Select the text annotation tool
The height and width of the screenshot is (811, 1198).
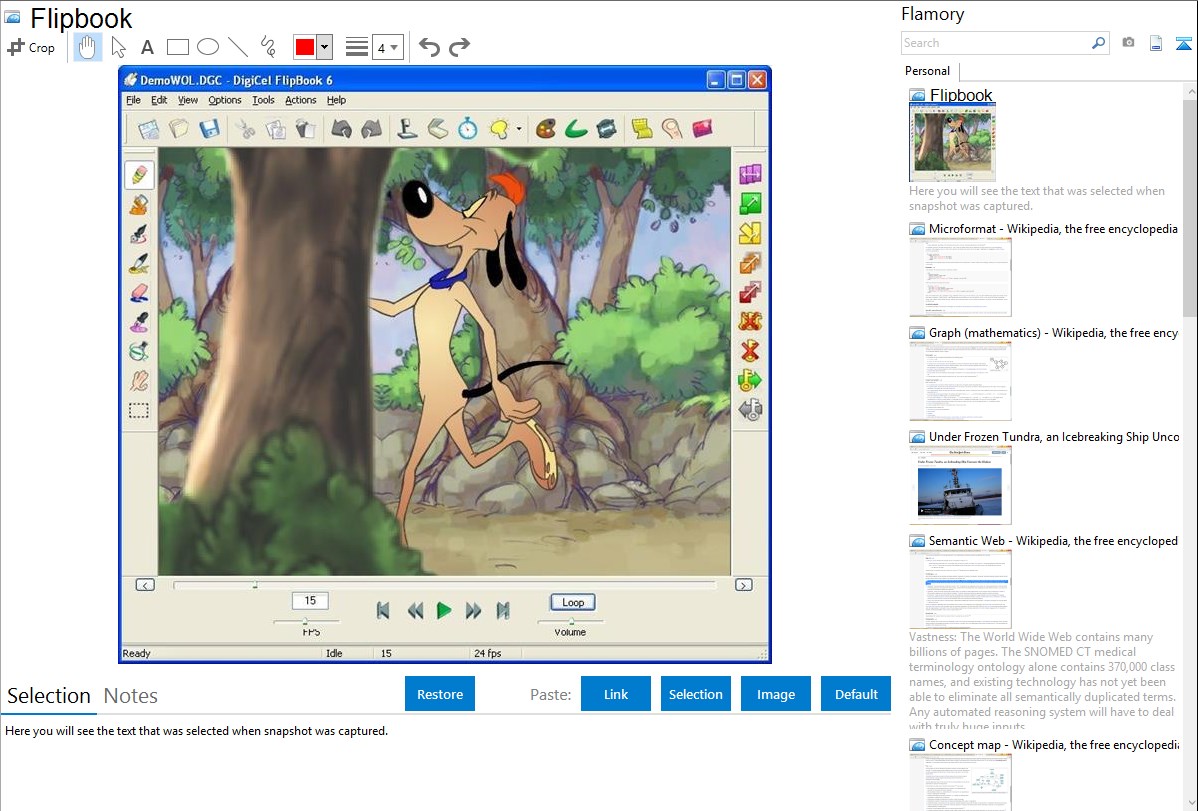pos(147,47)
